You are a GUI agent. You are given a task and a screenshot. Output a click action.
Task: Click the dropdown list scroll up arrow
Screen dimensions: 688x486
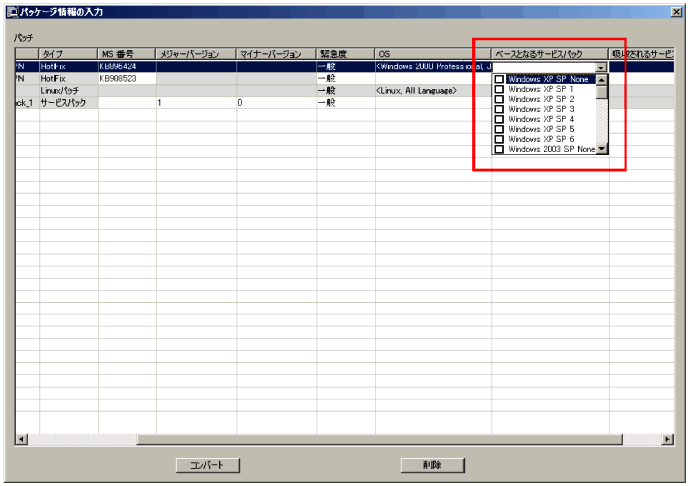[602, 80]
